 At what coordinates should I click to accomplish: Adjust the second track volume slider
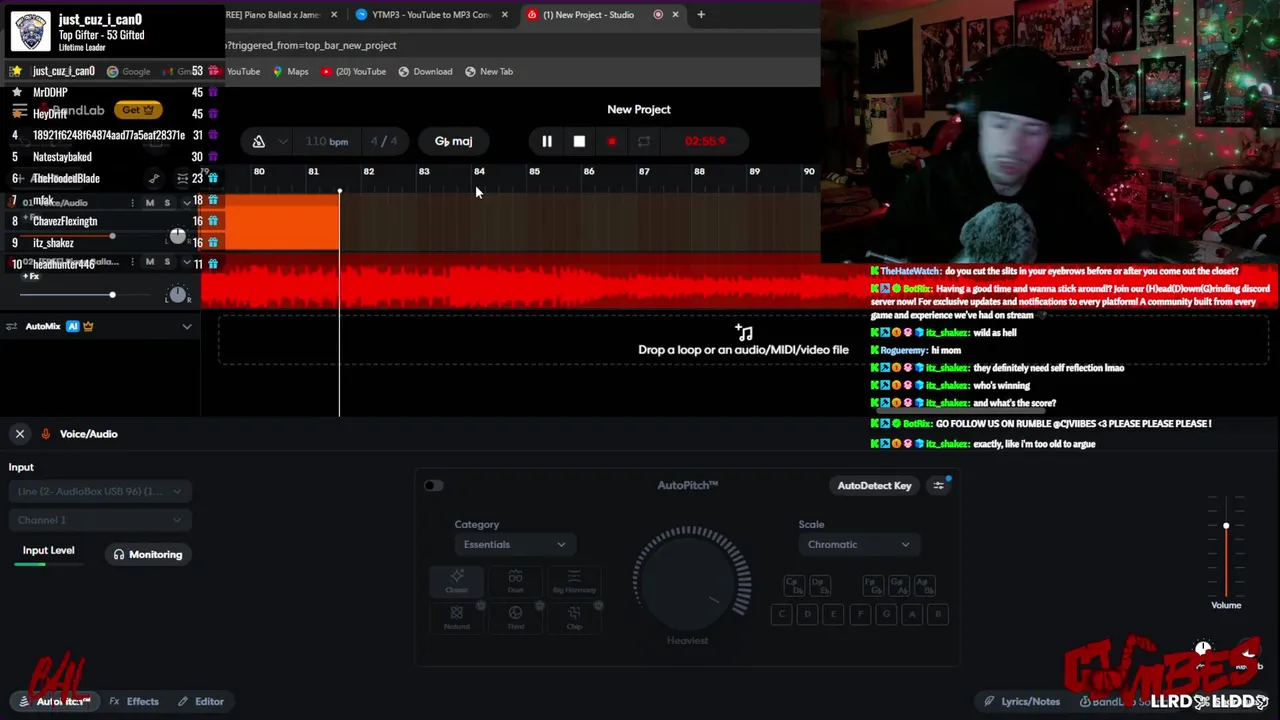tap(112, 294)
